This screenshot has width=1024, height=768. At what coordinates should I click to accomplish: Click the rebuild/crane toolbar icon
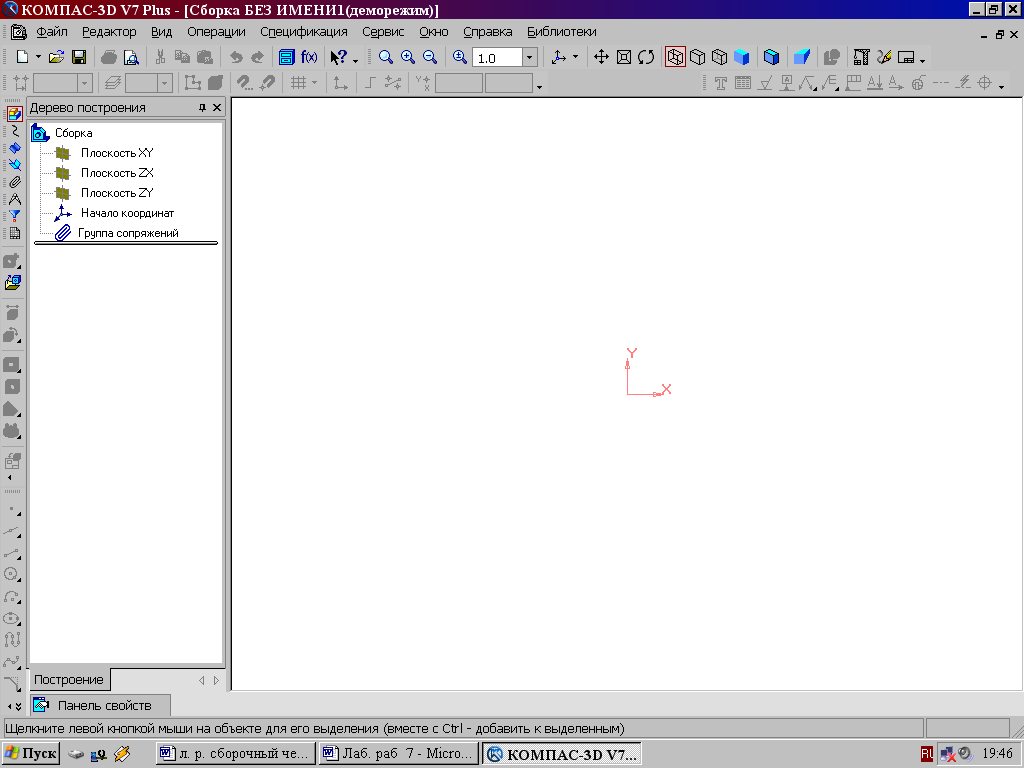click(861, 57)
